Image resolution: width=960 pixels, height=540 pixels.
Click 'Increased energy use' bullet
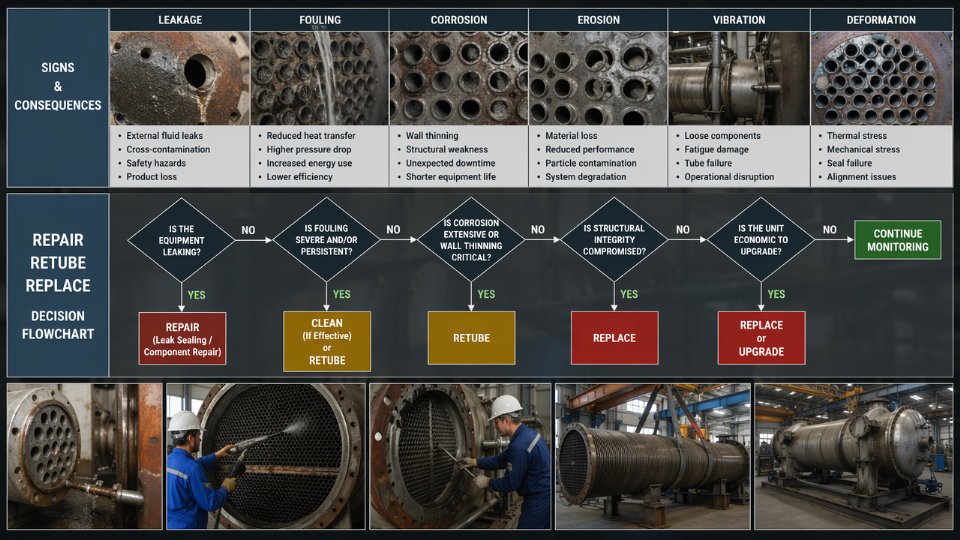[309, 163]
